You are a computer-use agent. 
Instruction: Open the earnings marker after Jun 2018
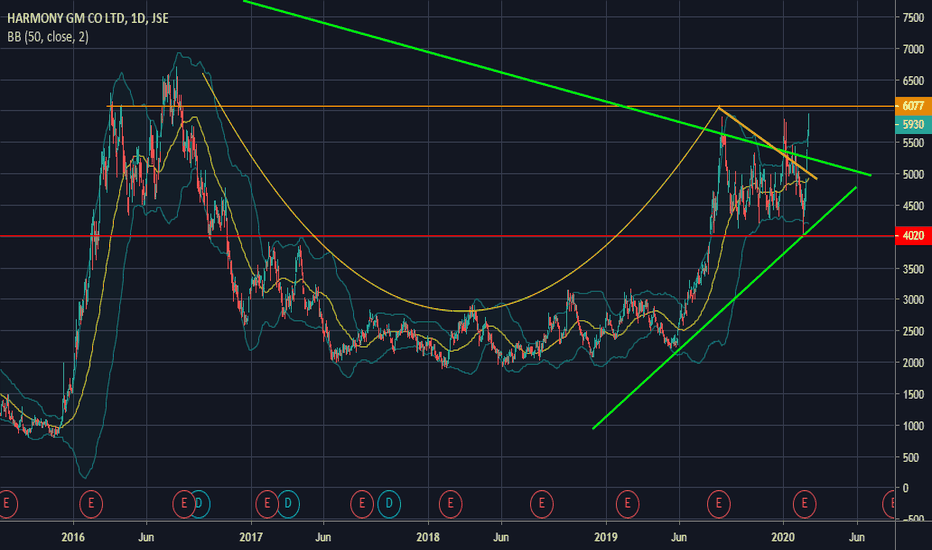pyautogui.click(x=541, y=504)
